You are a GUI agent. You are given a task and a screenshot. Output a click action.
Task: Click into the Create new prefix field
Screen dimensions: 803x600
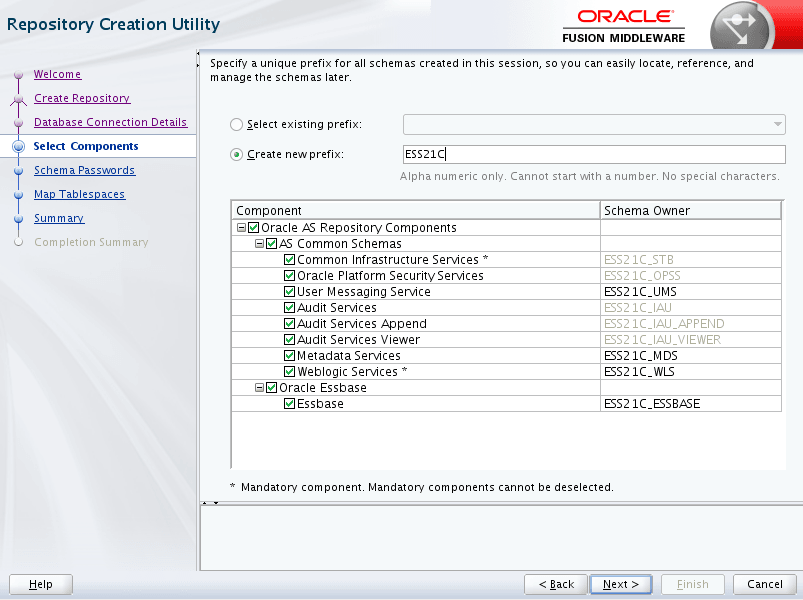coord(594,154)
